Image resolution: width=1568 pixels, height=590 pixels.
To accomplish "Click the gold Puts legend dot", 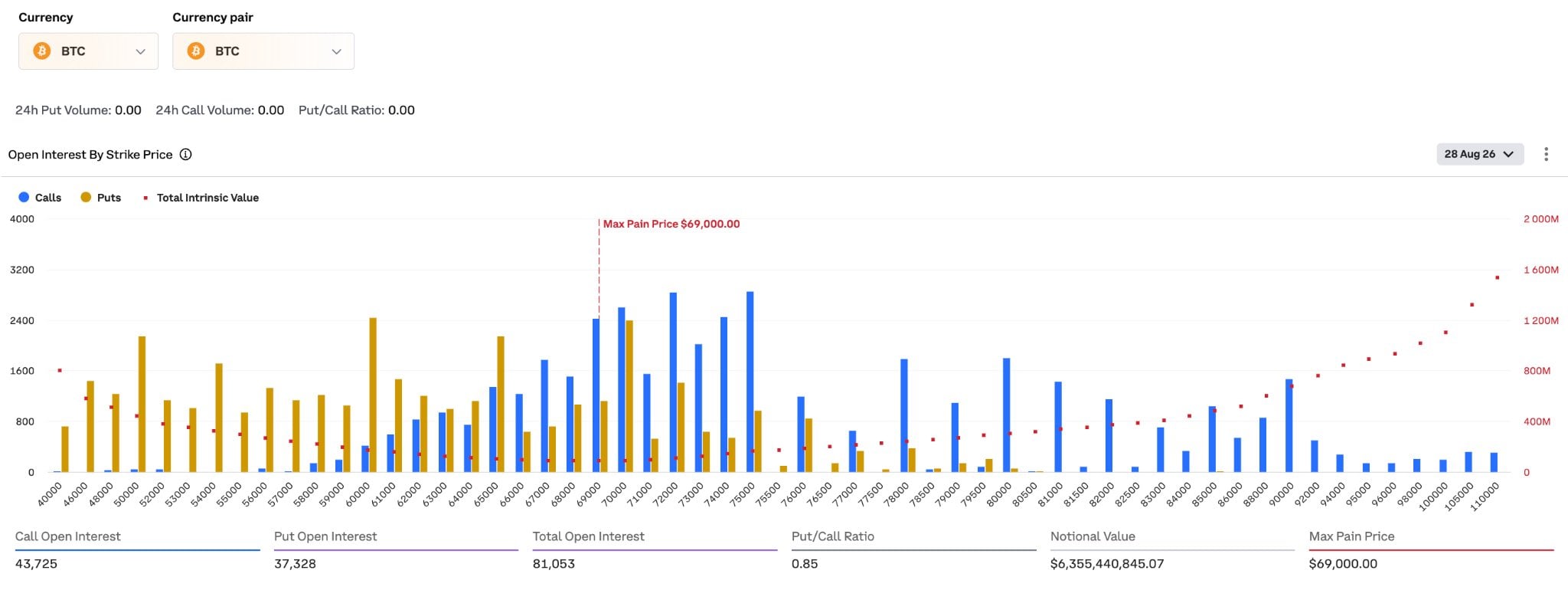I will [86, 197].
